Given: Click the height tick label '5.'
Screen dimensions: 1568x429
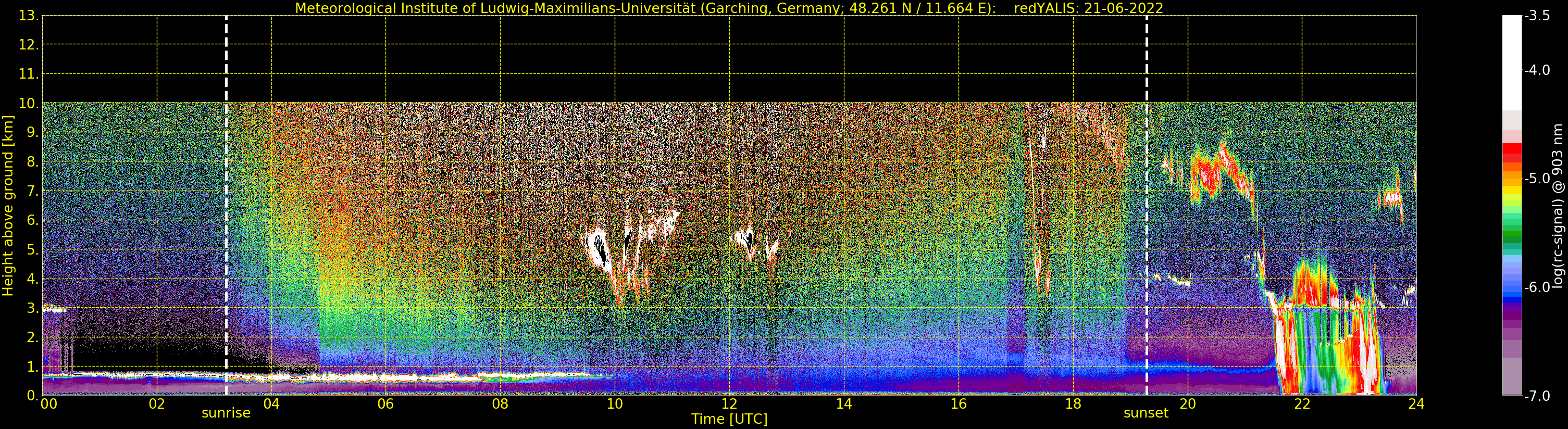Looking at the screenshot, I should 32,250.
